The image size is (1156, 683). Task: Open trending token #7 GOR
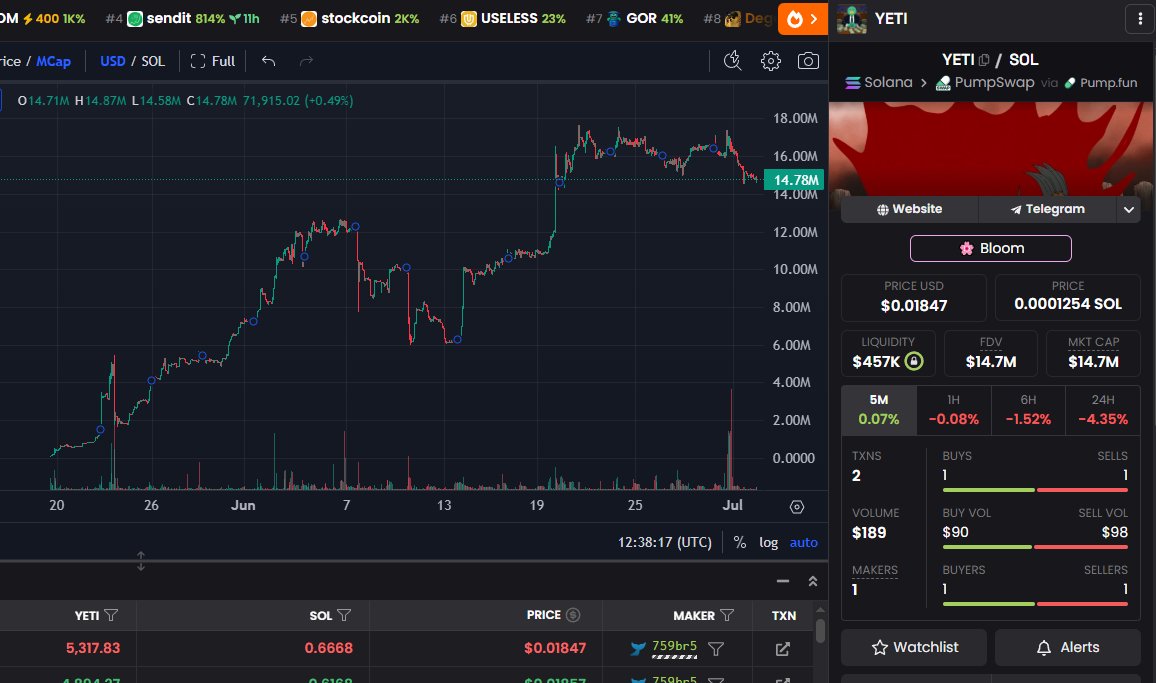(x=634, y=18)
